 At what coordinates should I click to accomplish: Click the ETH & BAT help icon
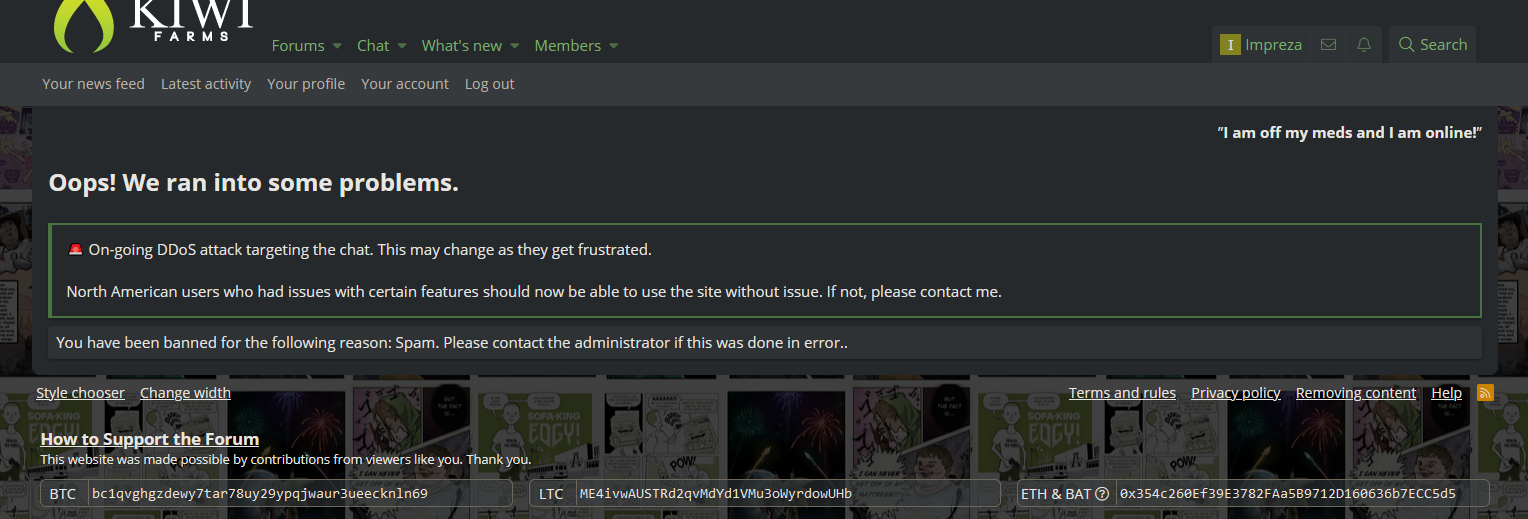[1102, 494]
